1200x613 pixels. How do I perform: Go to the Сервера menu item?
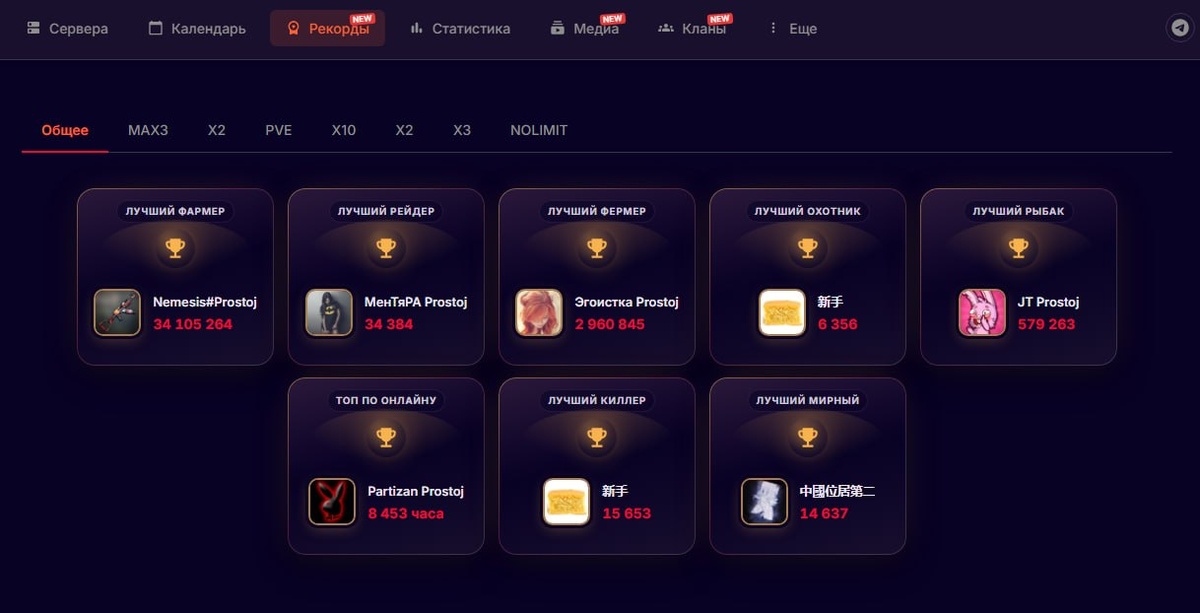click(x=68, y=29)
